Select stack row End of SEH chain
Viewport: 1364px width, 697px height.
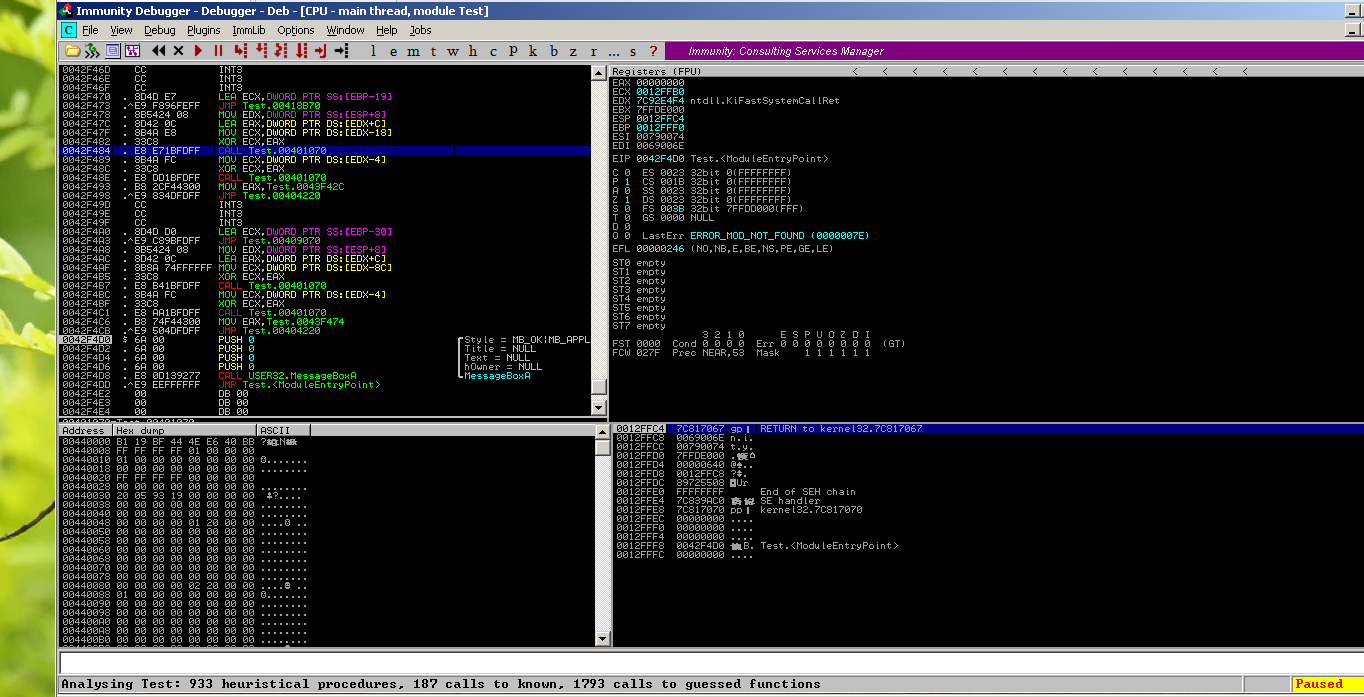(808, 492)
